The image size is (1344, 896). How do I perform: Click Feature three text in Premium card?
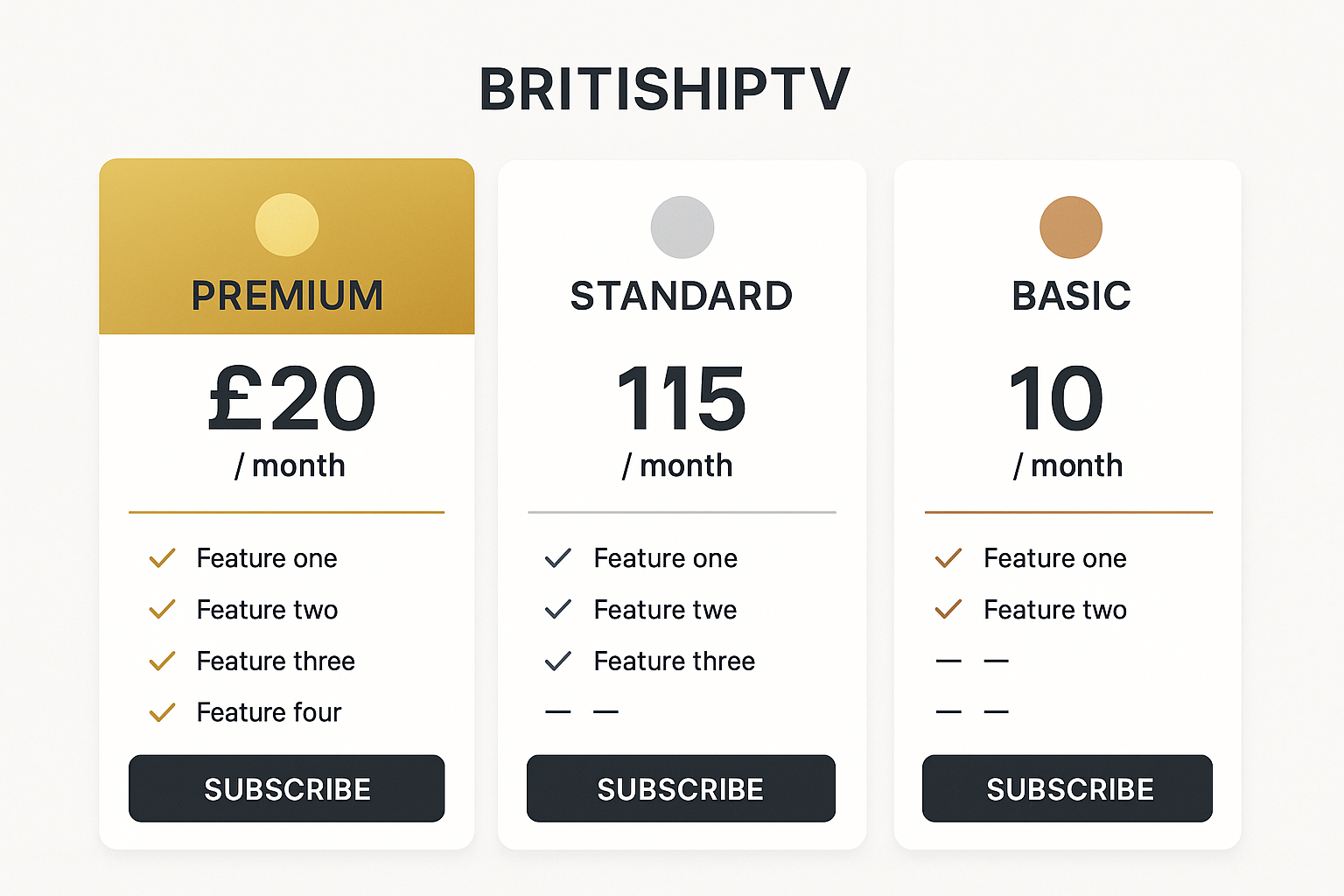tap(276, 661)
